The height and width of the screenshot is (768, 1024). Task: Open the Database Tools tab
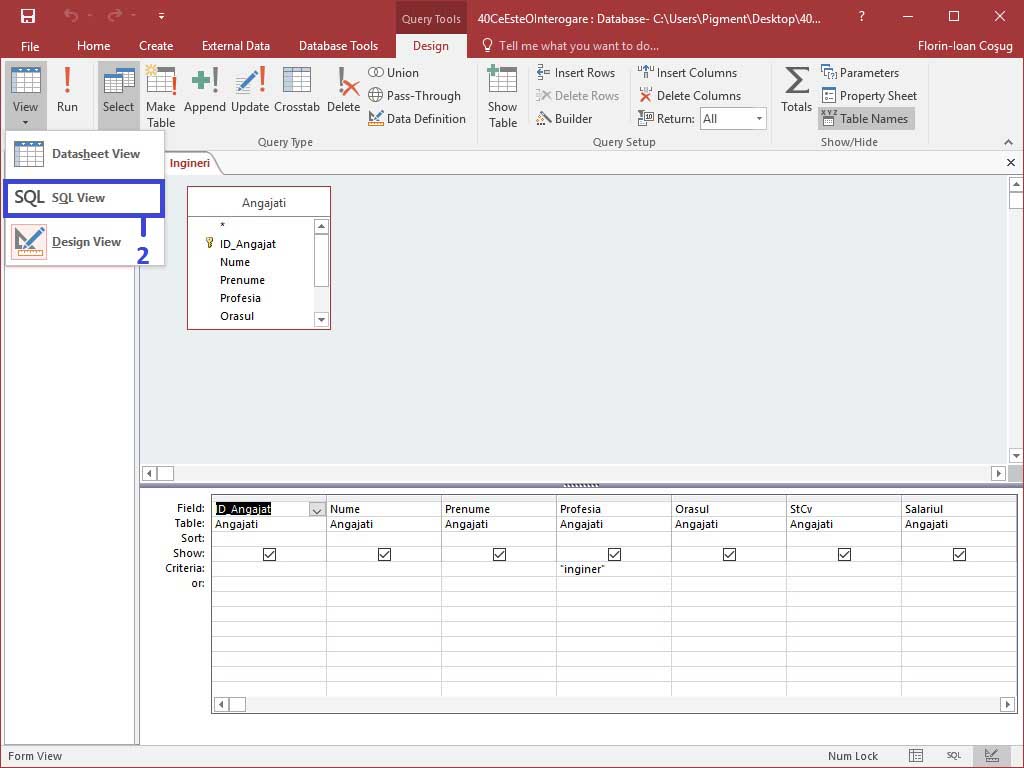pos(338,46)
